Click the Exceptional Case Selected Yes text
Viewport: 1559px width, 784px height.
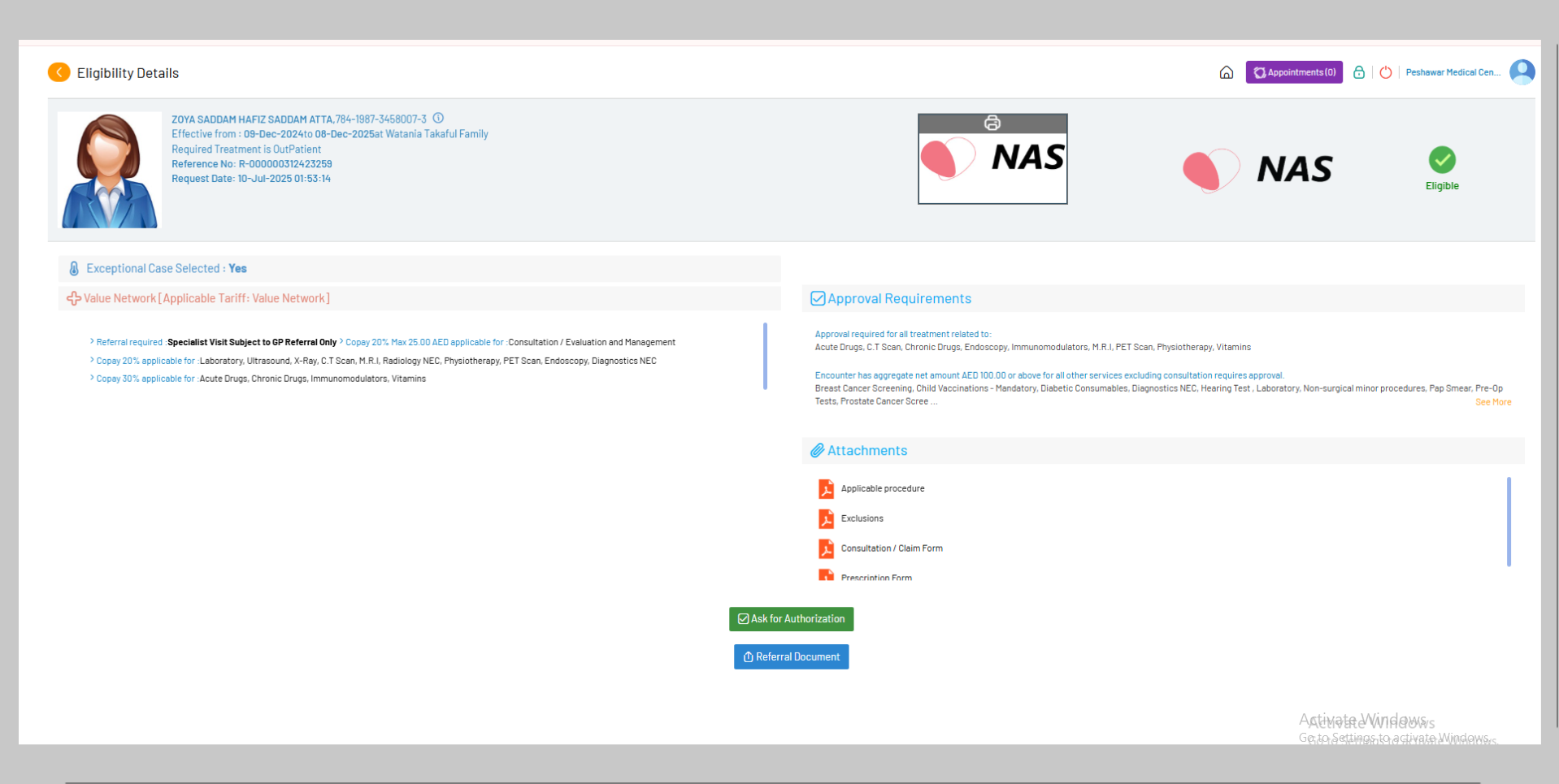tap(167, 269)
